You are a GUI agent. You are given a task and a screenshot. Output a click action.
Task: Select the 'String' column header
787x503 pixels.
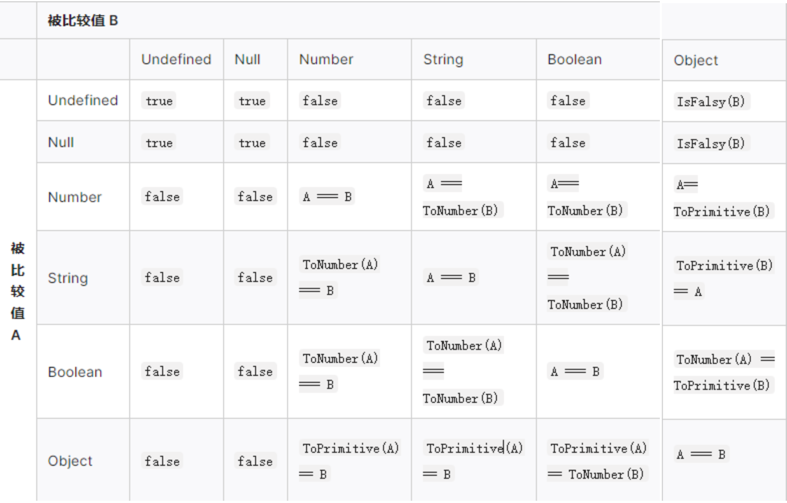click(443, 59)
